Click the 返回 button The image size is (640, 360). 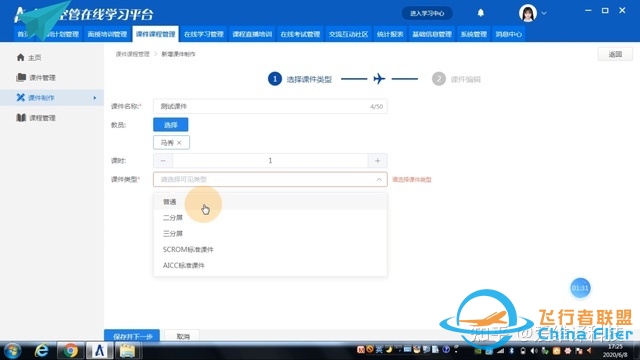615,54
